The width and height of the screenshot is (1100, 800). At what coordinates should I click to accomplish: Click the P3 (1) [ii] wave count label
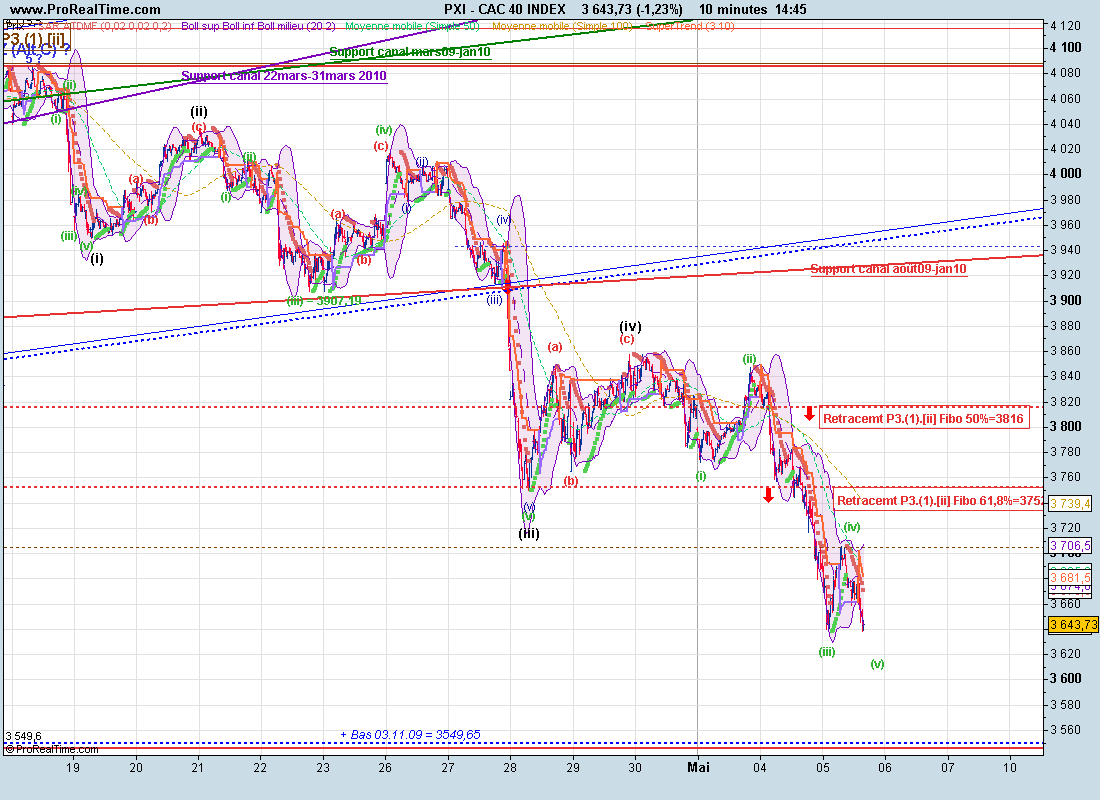[35, 38]
